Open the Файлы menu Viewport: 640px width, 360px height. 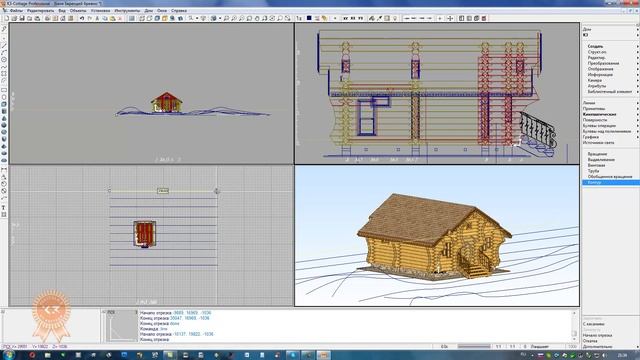tap(16, 11)
